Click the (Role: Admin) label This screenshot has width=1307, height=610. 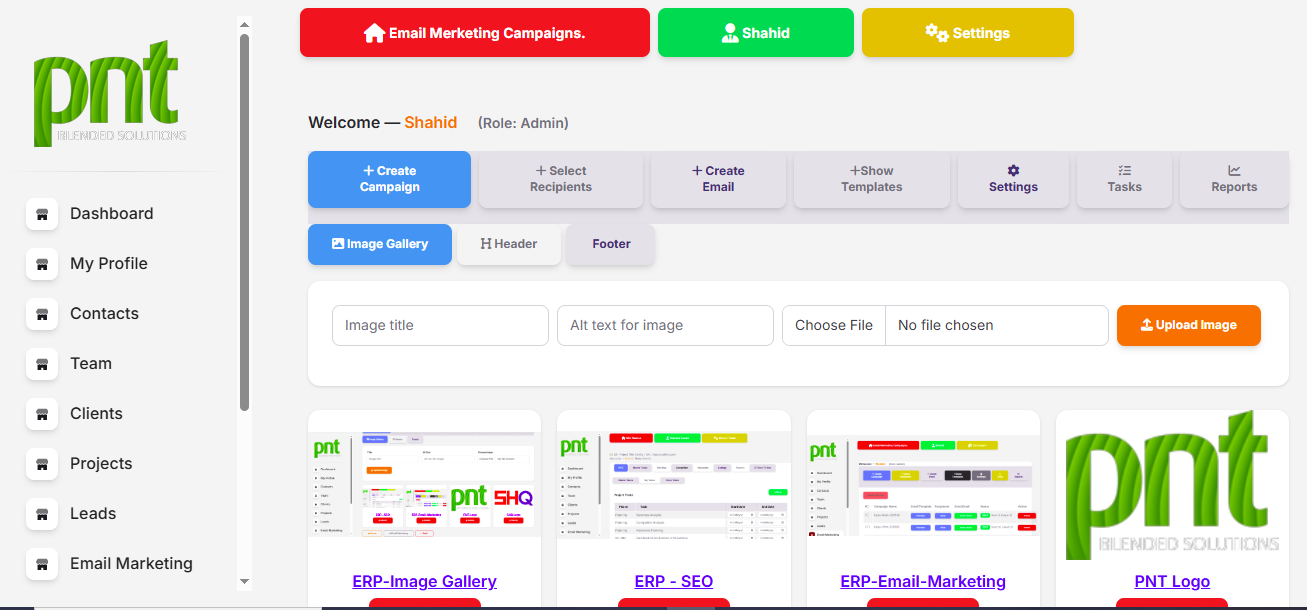pyautogui.click(x=523, y=124)
